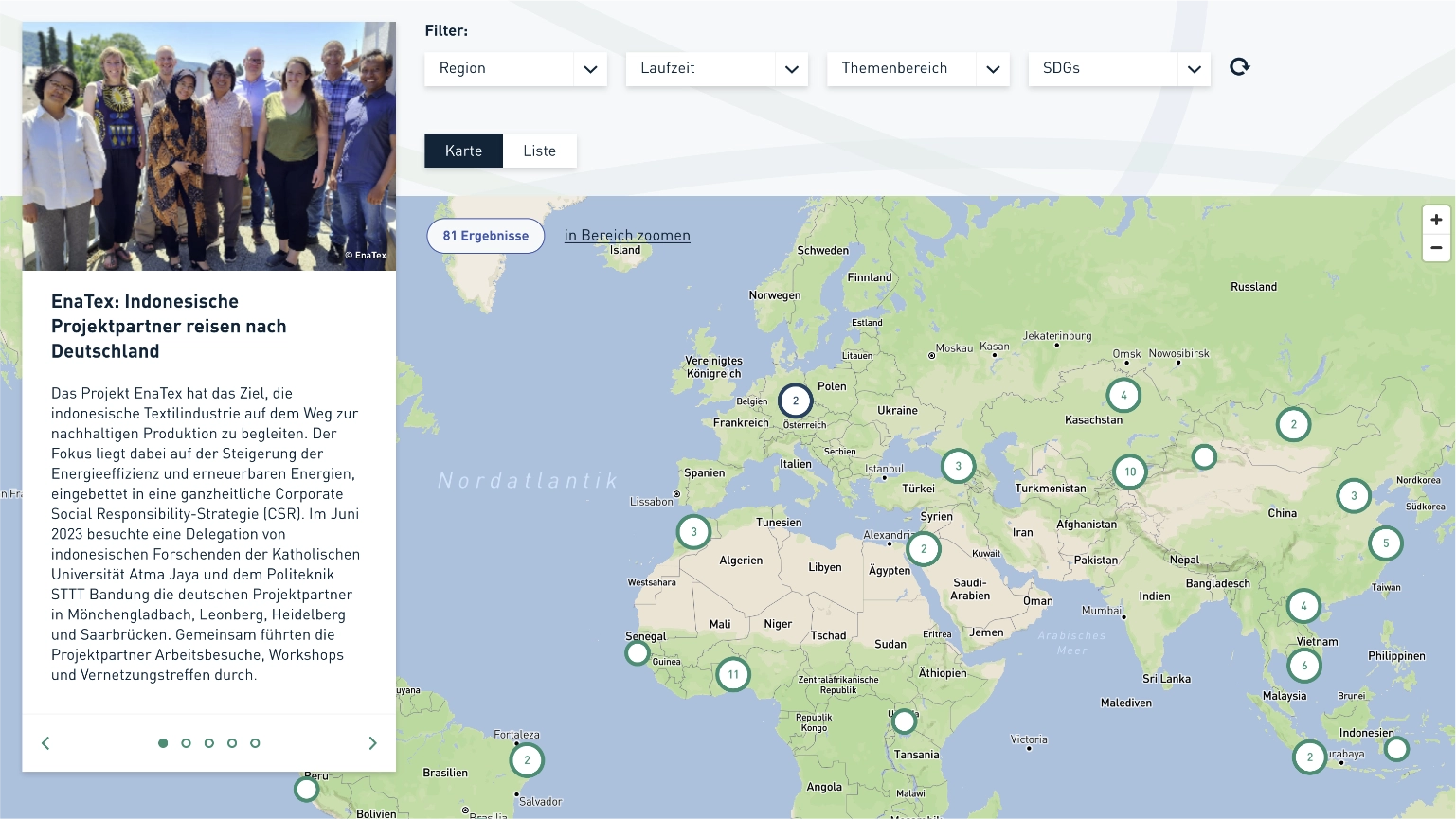Zoom in on the map
The width and height of the screenshot is (1456, 819).
pos(1436,220)
